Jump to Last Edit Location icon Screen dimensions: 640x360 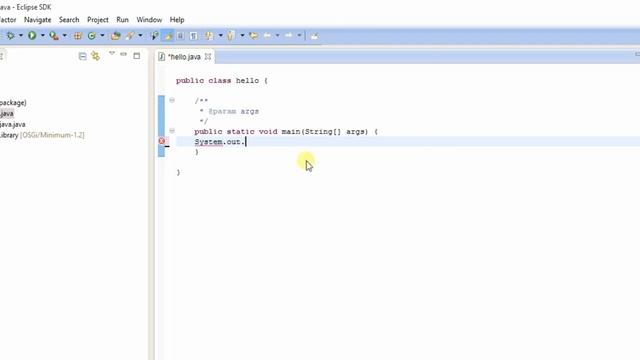point(253,36)
